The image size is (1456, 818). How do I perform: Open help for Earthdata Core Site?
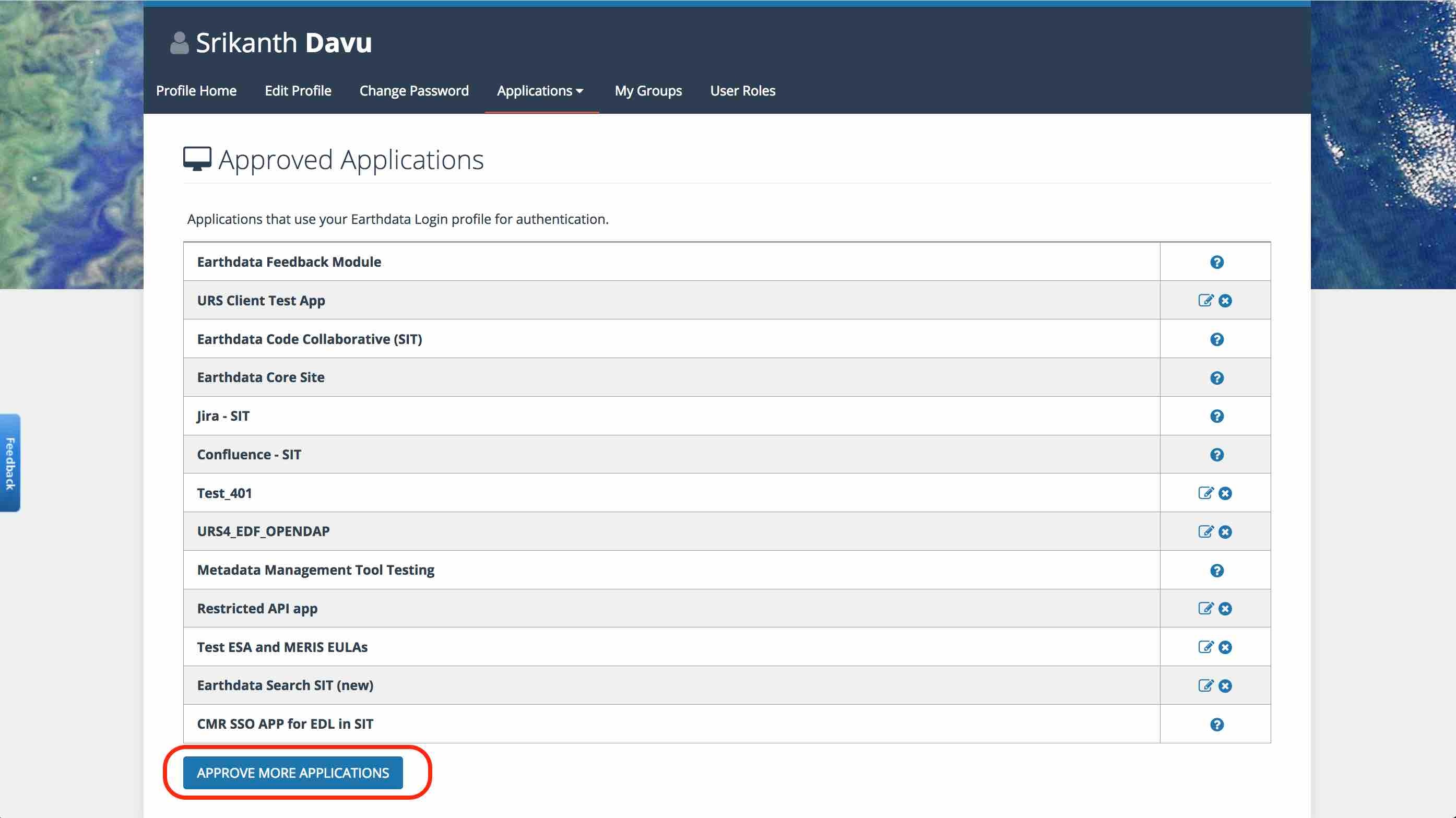[x=1216, y=377]
